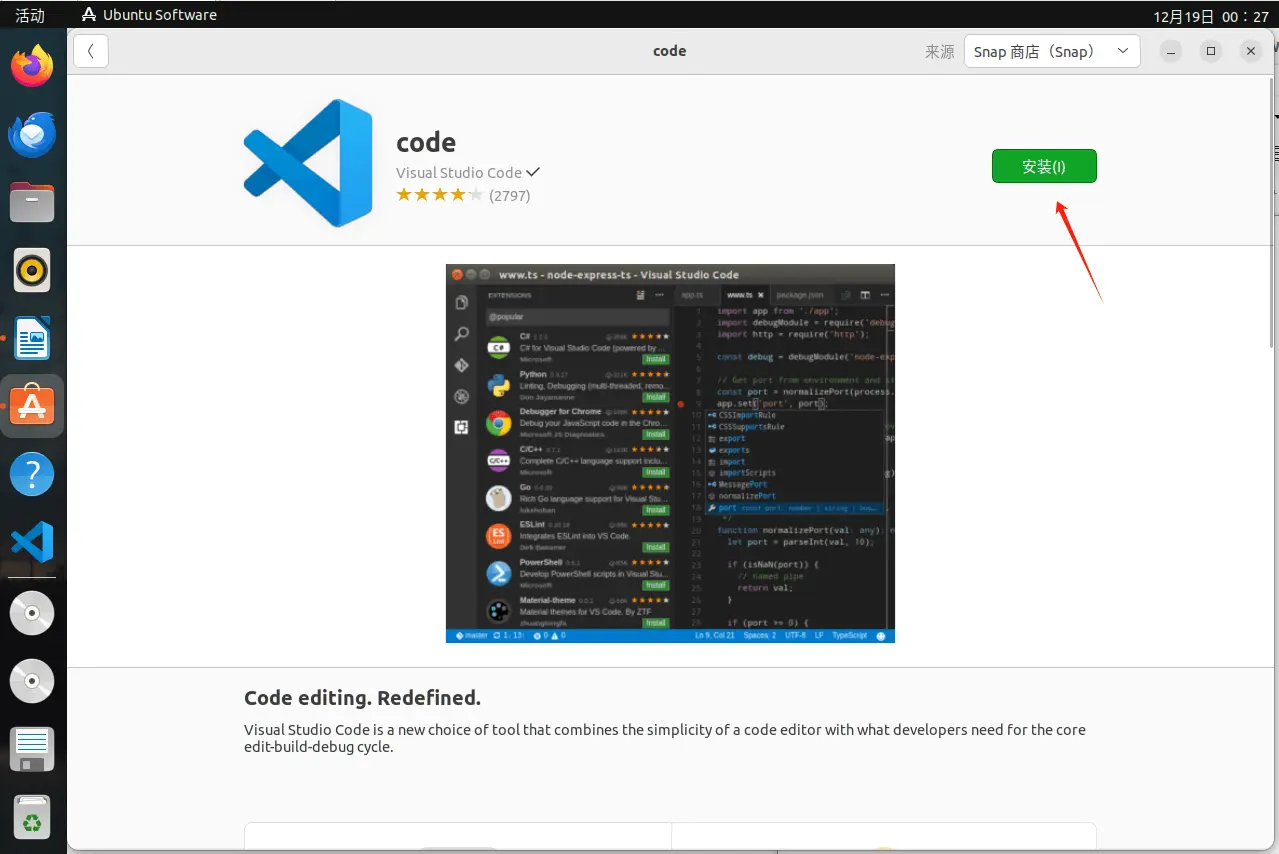
Task: Select the heading 'Code editing. Redefined.'
Action: [362, 698]
